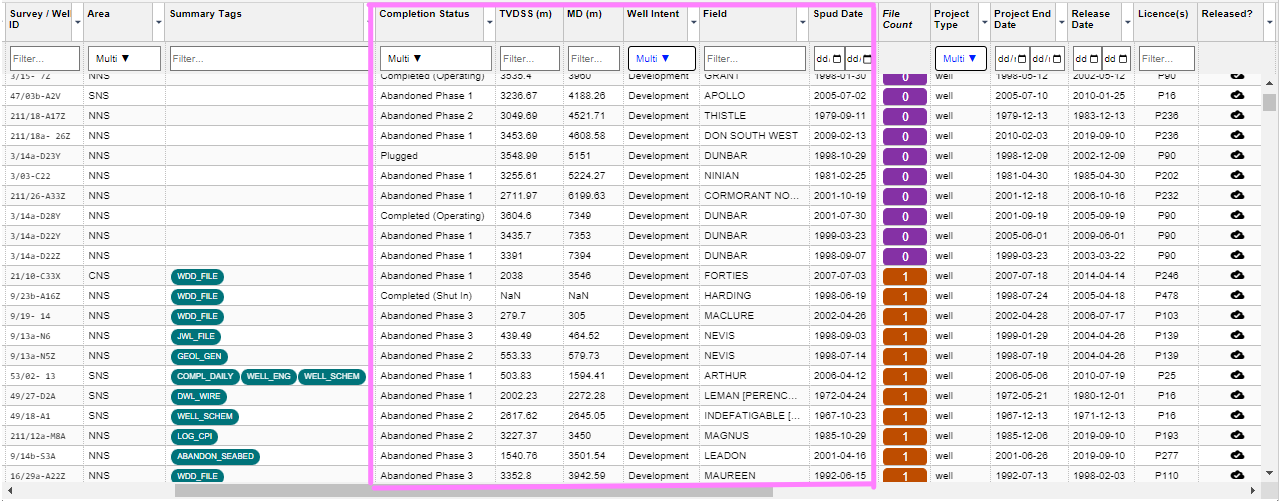1282x501 pixels.
Task: Open calendar picker for Spud Date start filter
Action: (837, 59)
